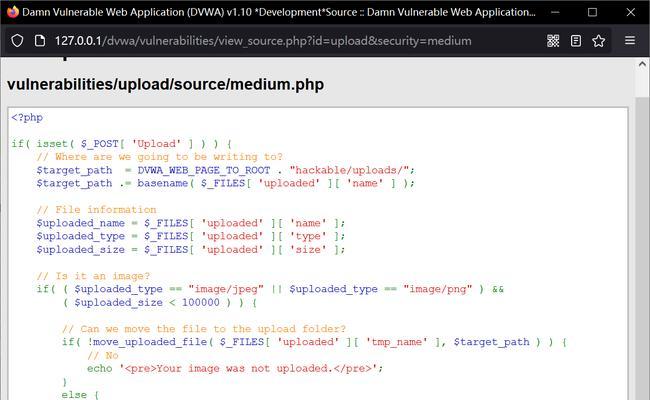Click the '$uploaded_type = $_FILES' assignment line
The width and height of the screenshot is (650, 400).
[191, 236]
